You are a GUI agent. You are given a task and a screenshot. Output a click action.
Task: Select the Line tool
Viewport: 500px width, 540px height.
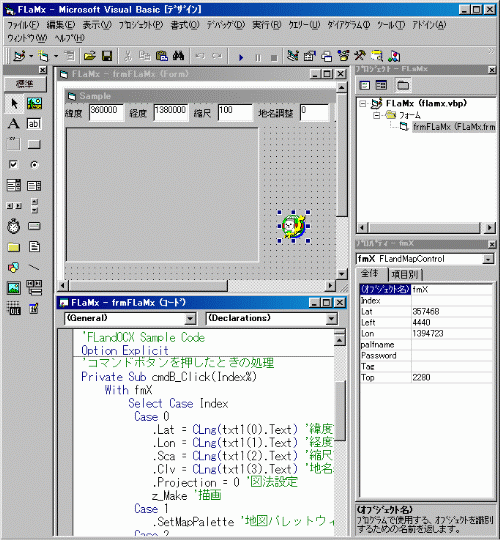click(34, 267)
